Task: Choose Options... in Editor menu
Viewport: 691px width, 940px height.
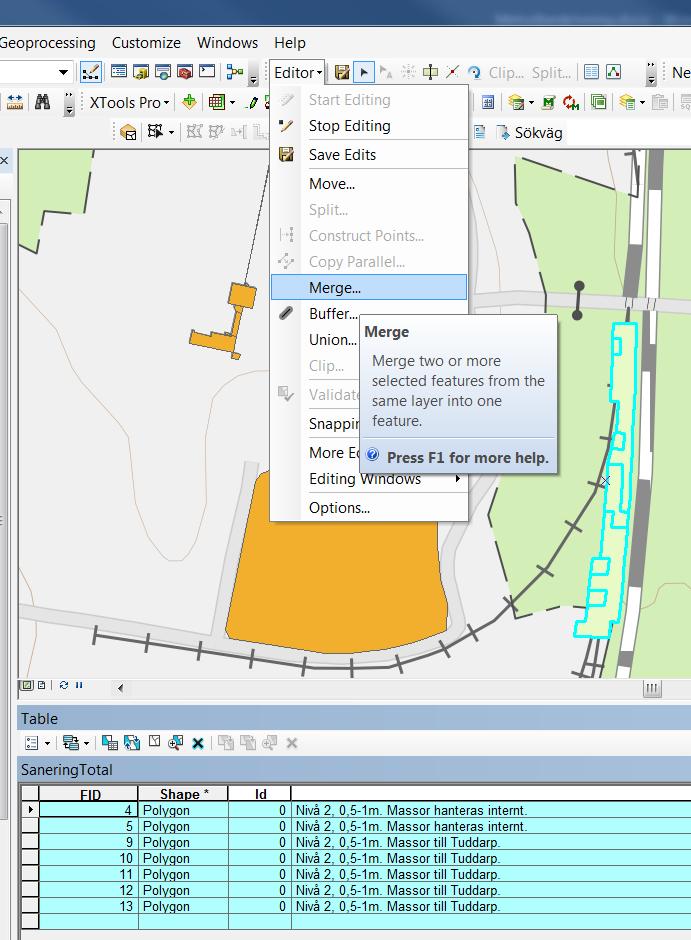Action: pos(369,508)
